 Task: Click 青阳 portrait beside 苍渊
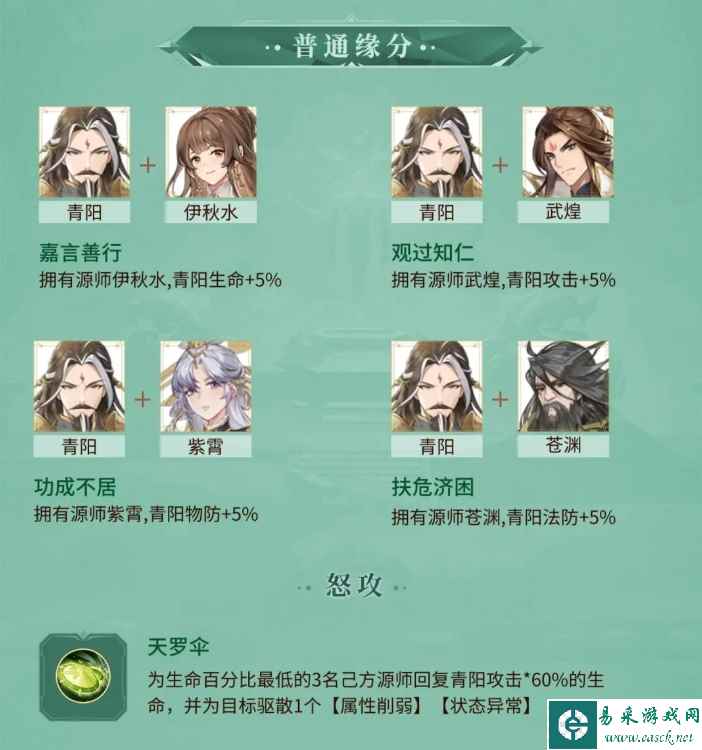437,386
